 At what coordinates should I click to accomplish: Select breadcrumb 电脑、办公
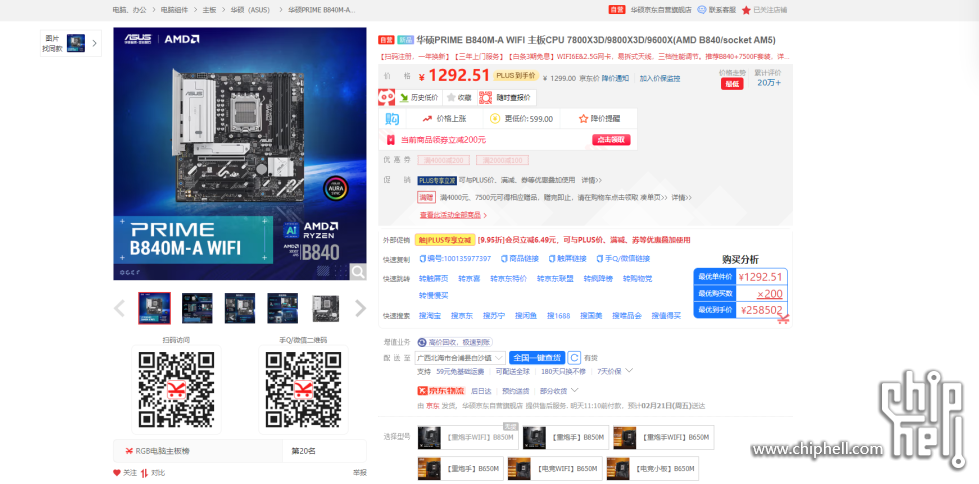[x=130, y=10]
